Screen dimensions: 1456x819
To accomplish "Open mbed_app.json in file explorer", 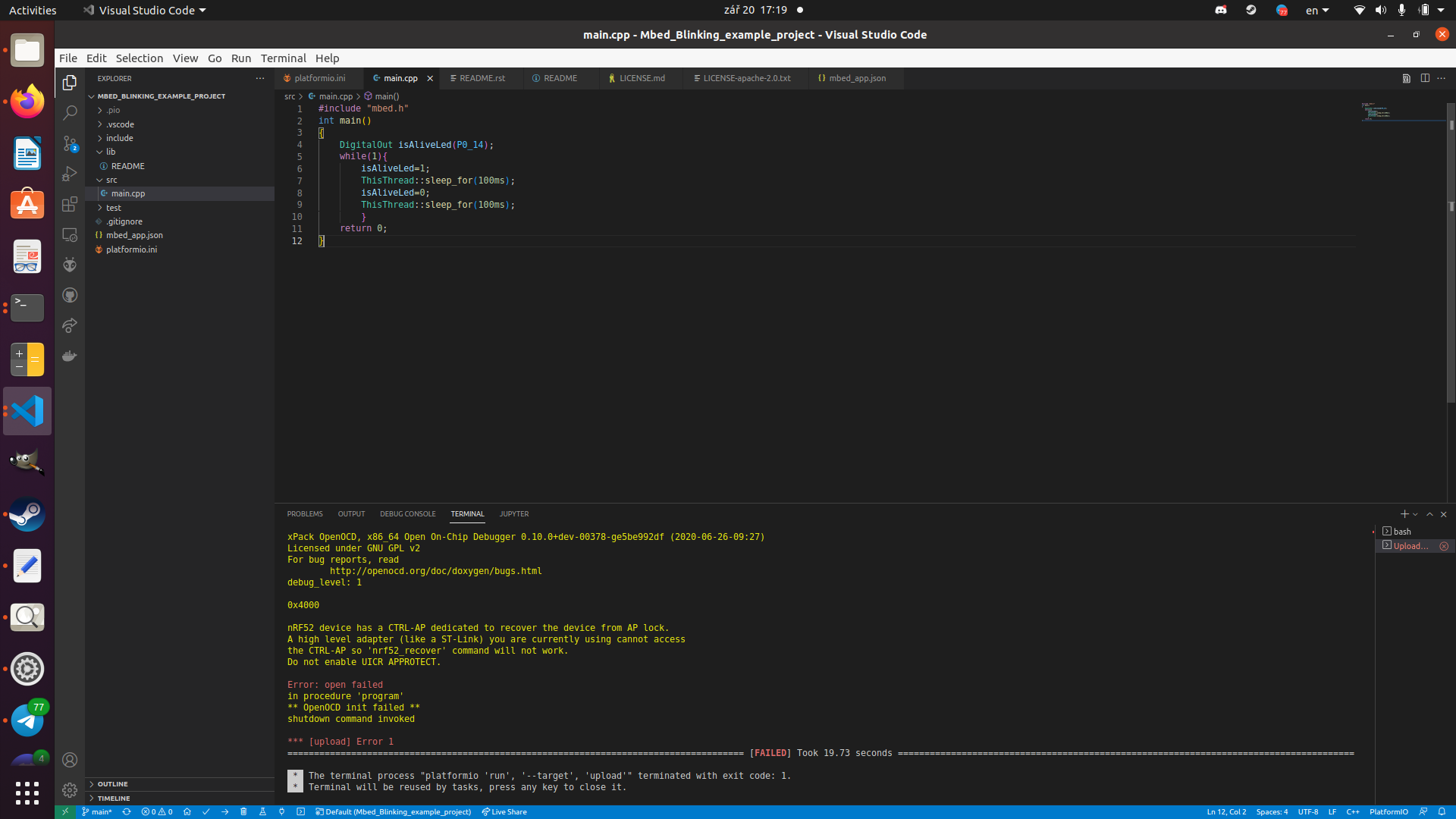I will pos(180,236).
